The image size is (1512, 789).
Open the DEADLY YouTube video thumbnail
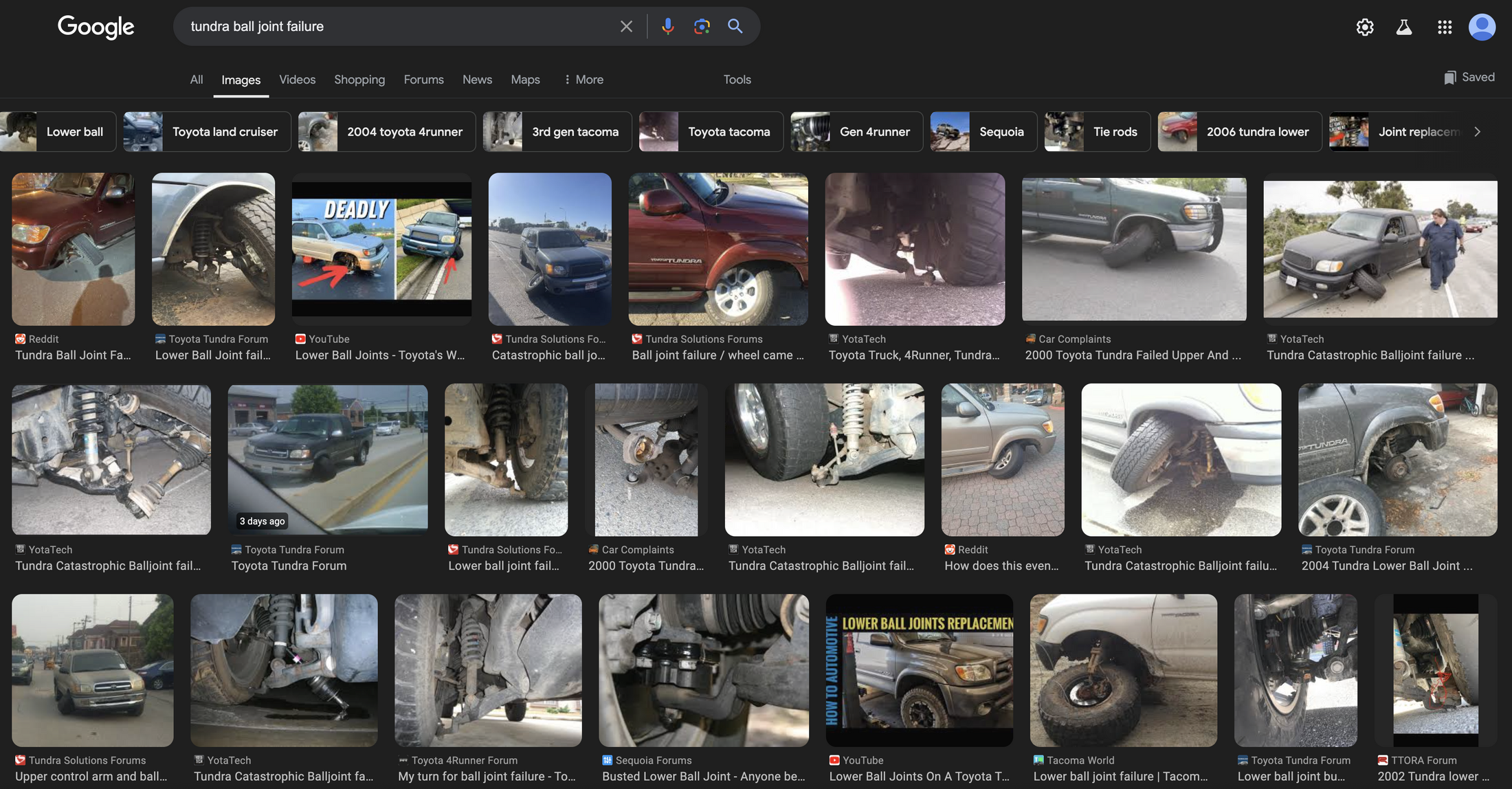(381, 249)
